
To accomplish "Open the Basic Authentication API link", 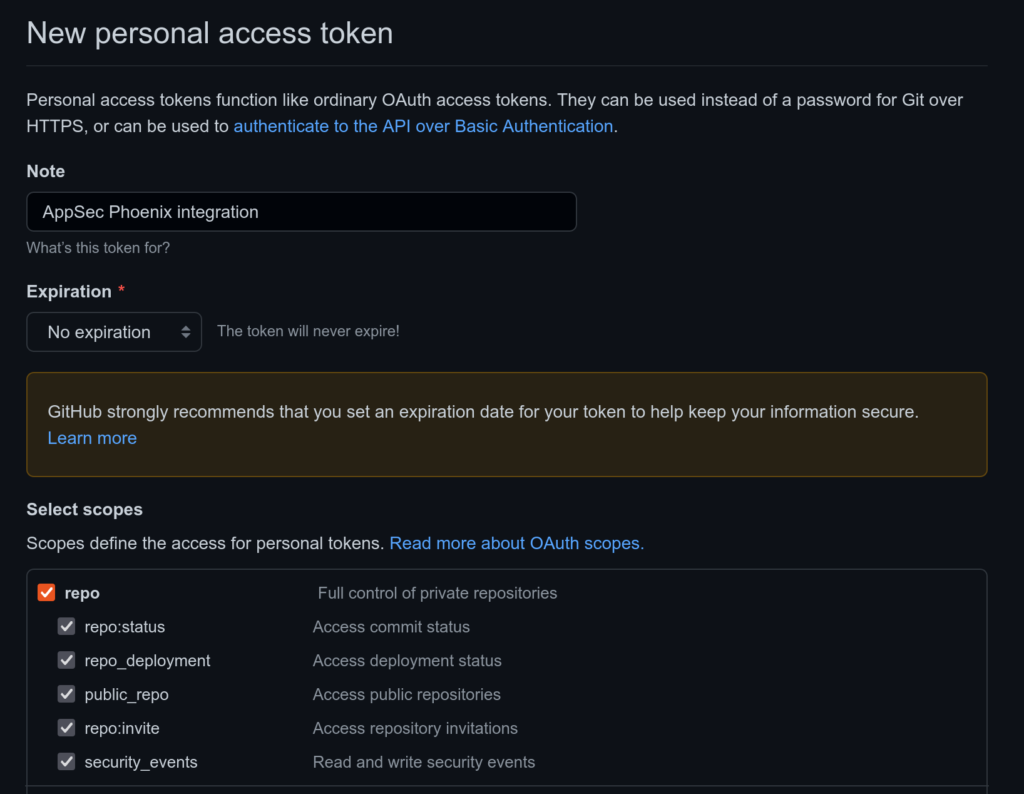I will (x=423, y=126).
